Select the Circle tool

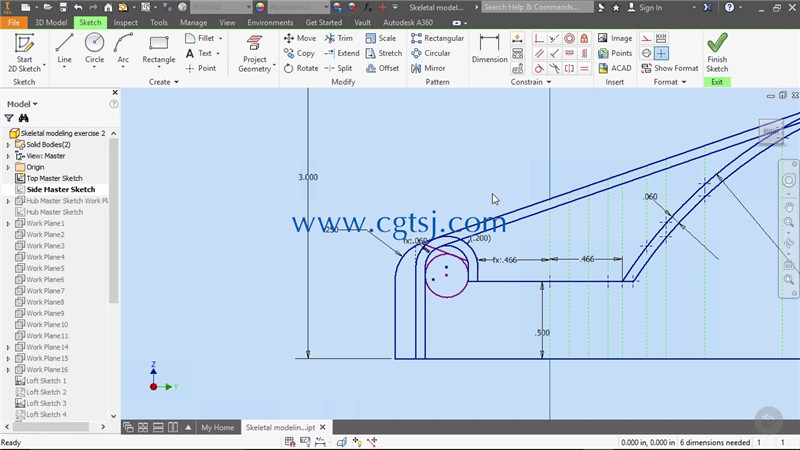(x=94, y=49)
